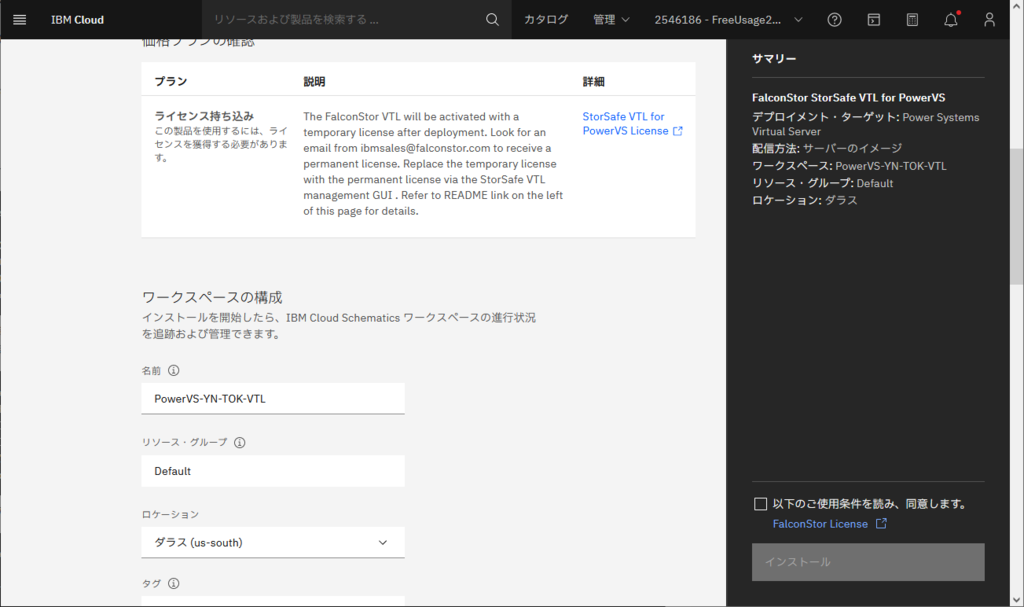Screen dimensions: 1024x607
Task: Click the ワークスペースの構成 heading
Action: pos(212,297)
